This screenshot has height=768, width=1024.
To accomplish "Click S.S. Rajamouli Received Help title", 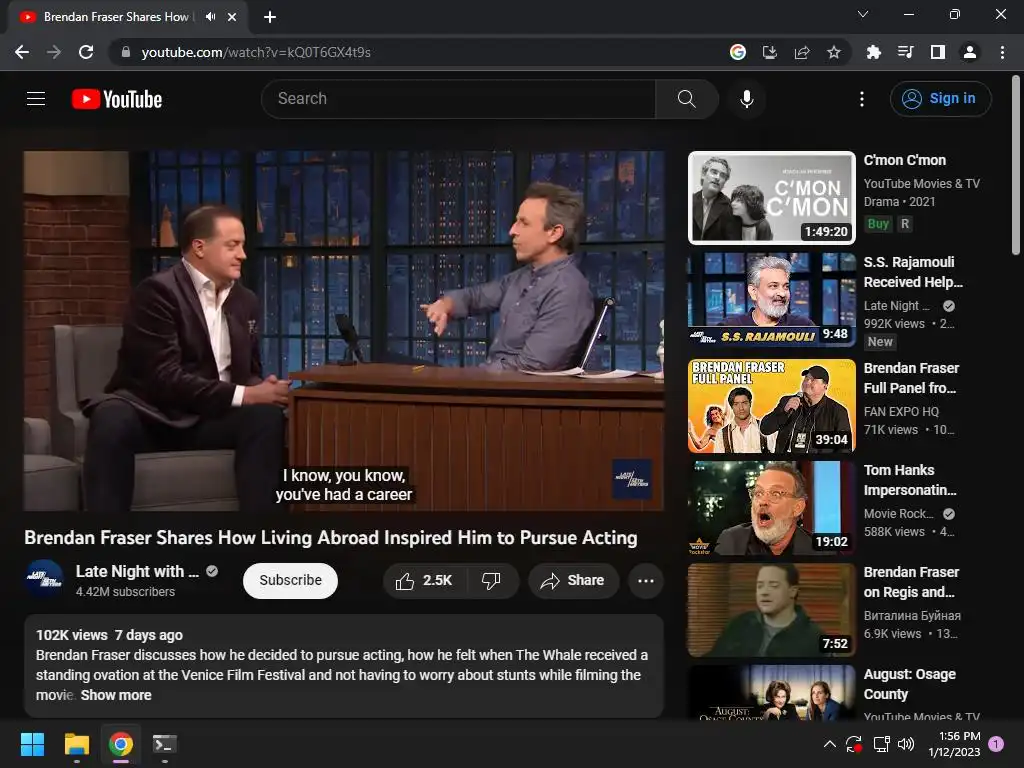I will pyautogui.click(x=913, y=272).
